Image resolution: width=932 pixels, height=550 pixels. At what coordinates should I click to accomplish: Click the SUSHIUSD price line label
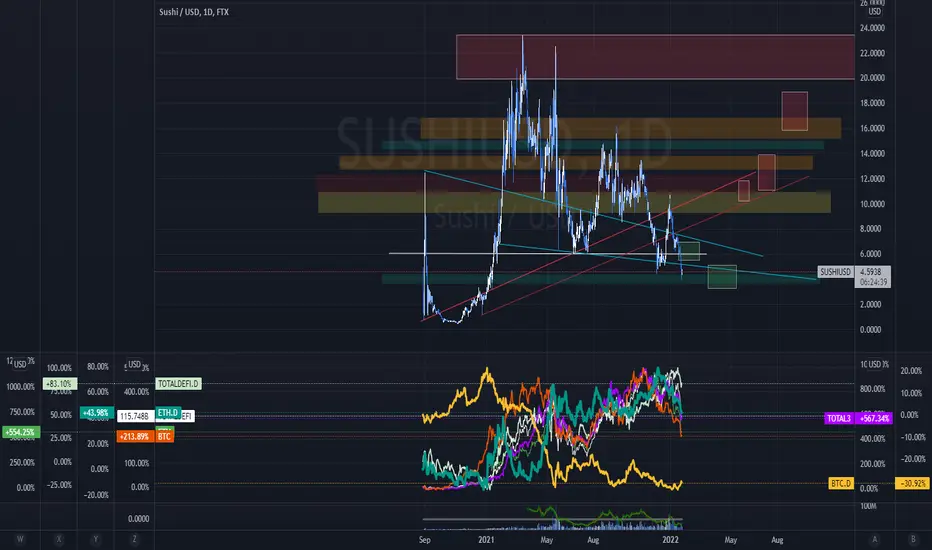pos(836,272)
